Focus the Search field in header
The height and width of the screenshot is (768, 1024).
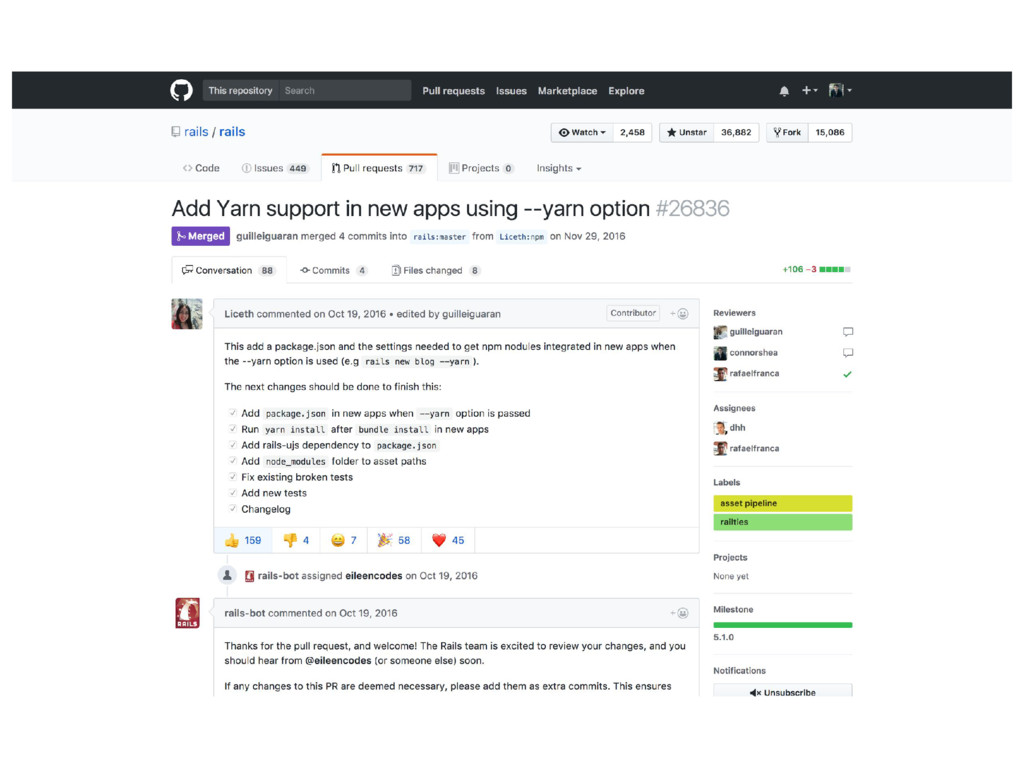pos(345,90)
